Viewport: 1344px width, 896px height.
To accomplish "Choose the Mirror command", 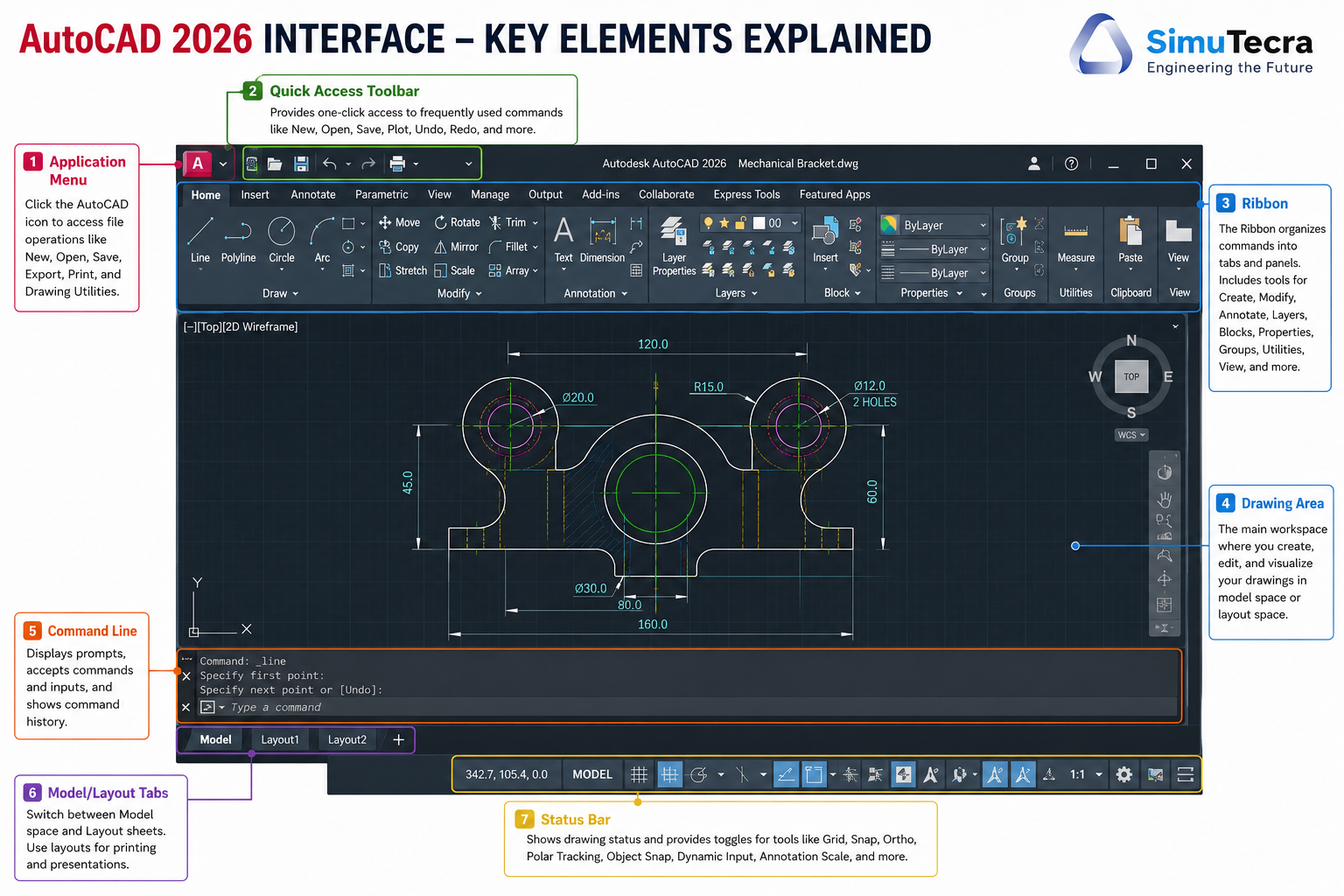I will pos(457,247).
